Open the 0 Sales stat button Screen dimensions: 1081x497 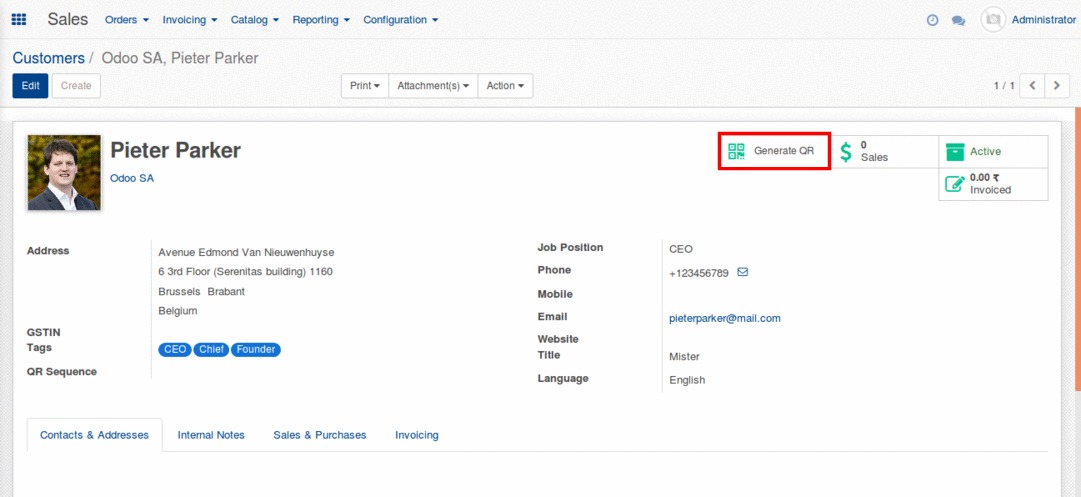pos(883,151)
